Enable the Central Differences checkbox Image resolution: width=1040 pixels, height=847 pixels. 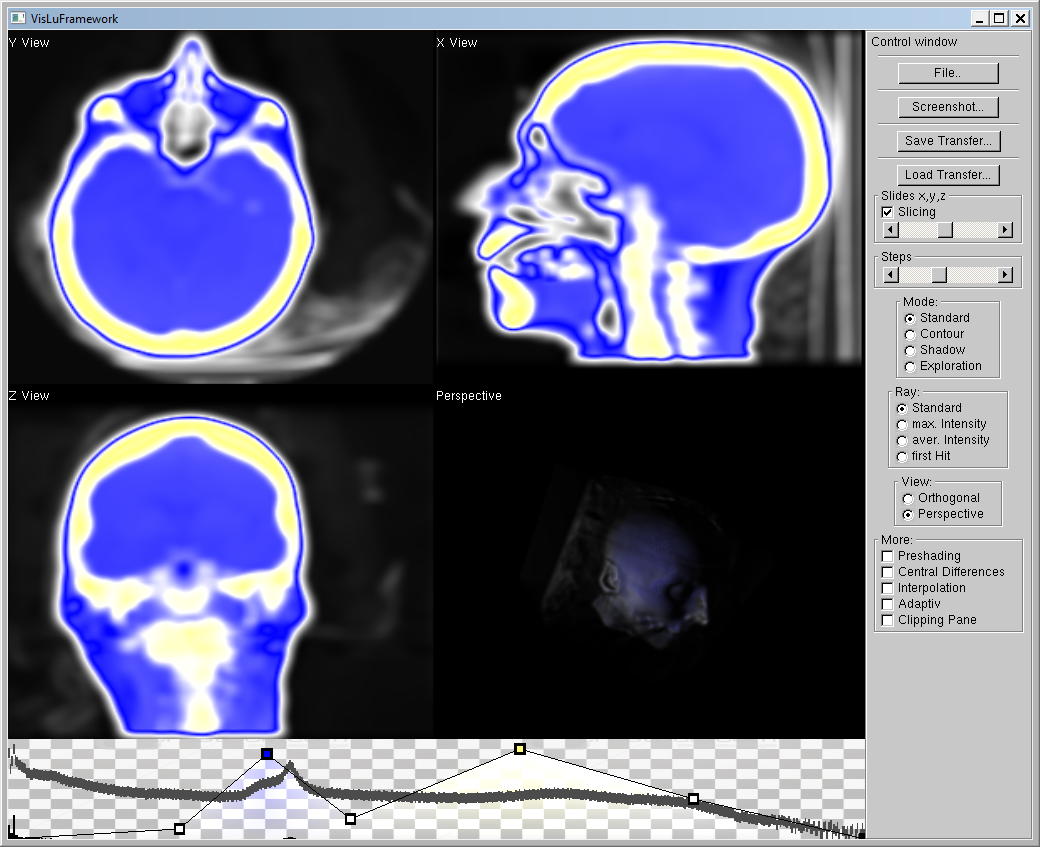tap(887, 572)
